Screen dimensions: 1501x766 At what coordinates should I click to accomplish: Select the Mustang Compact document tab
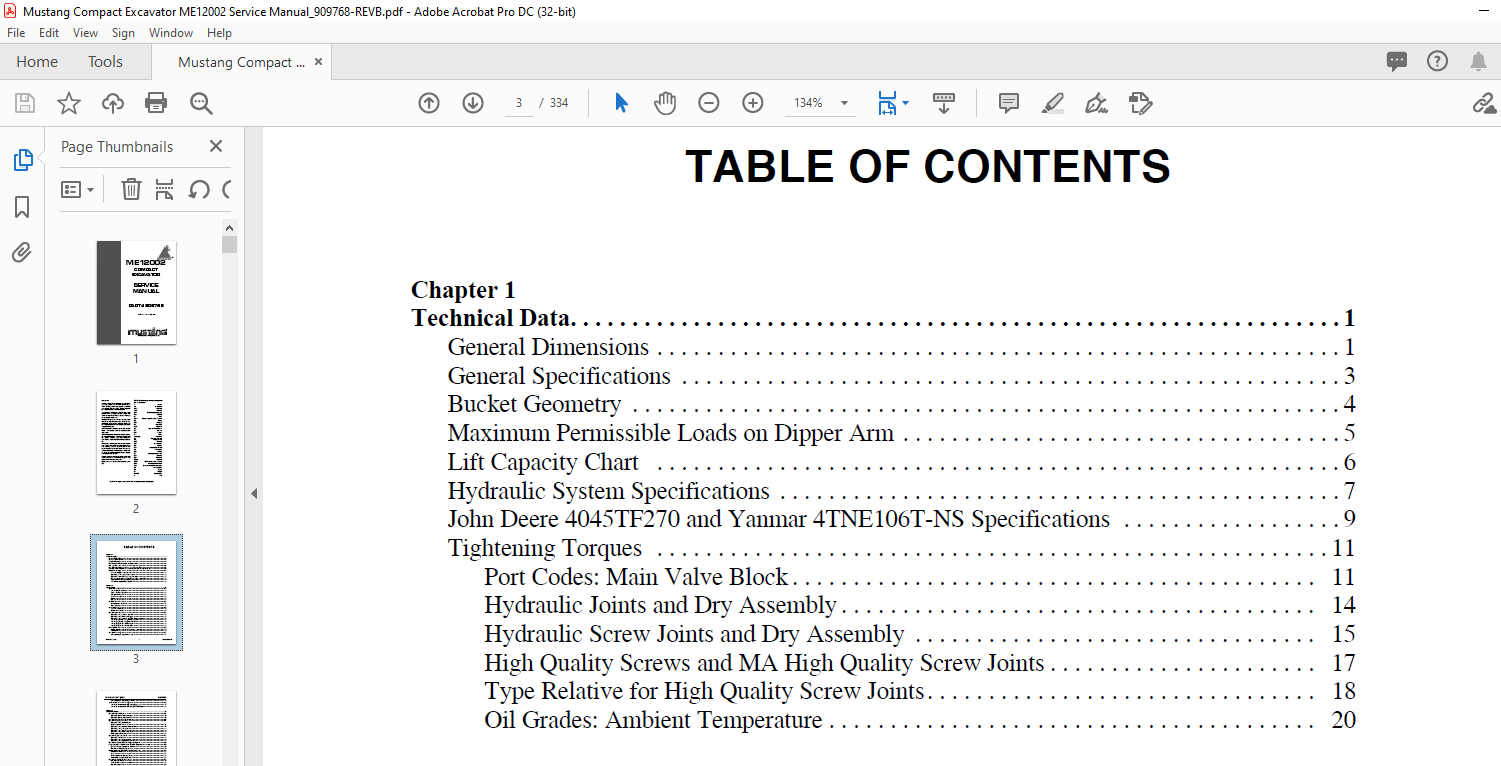pos(241,62)
